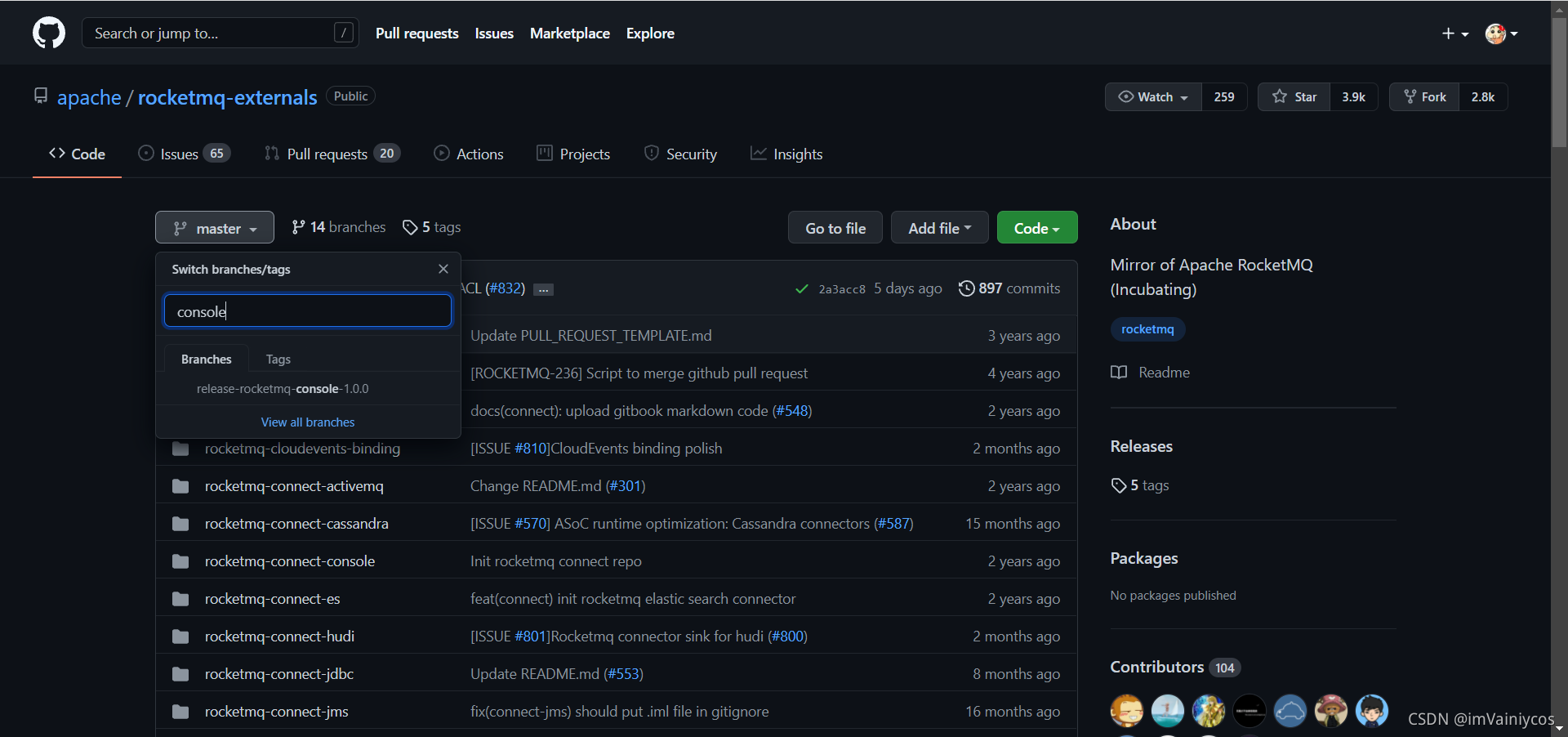Open rocketmq-connect-activemq folder
This screenshot has width=1568, height=737.
(294, 486)
